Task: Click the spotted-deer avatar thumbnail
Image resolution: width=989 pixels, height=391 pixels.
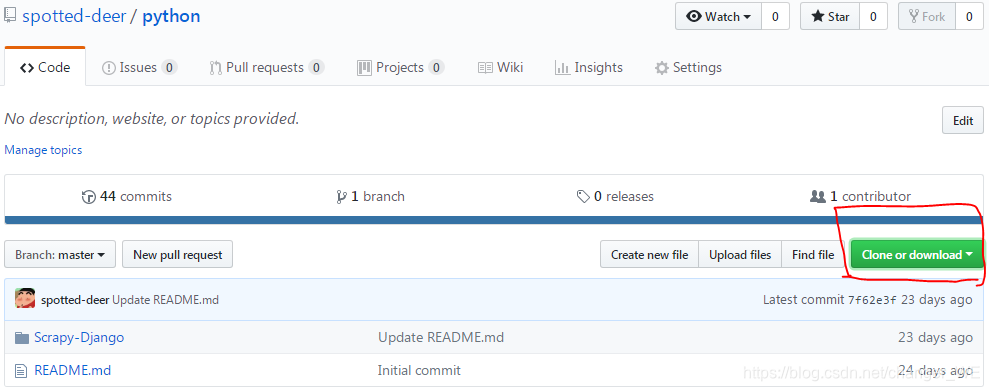Action: tap(25, 298)
